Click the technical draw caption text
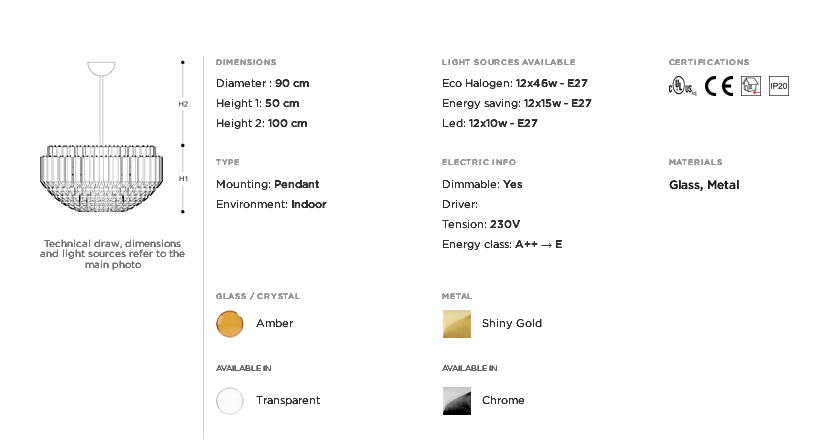 [x=113, y=254]
